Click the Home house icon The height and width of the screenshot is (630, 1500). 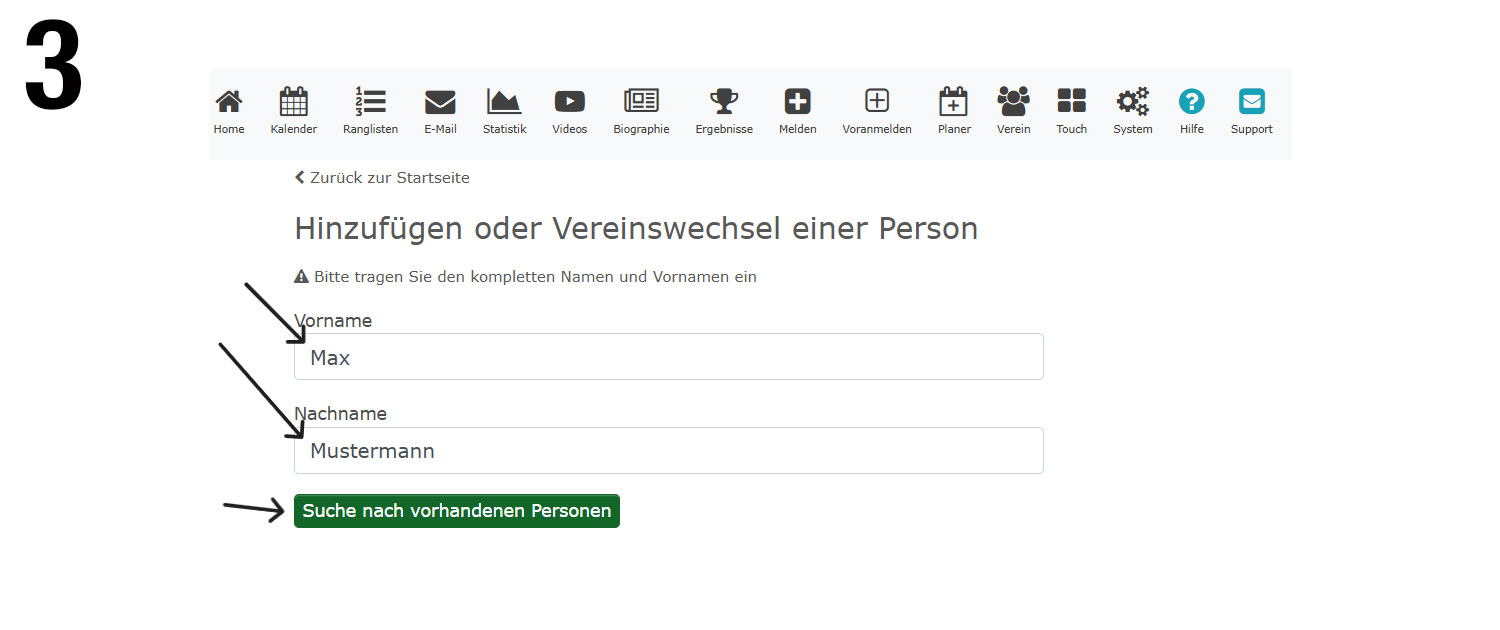[x=229, y=102]
